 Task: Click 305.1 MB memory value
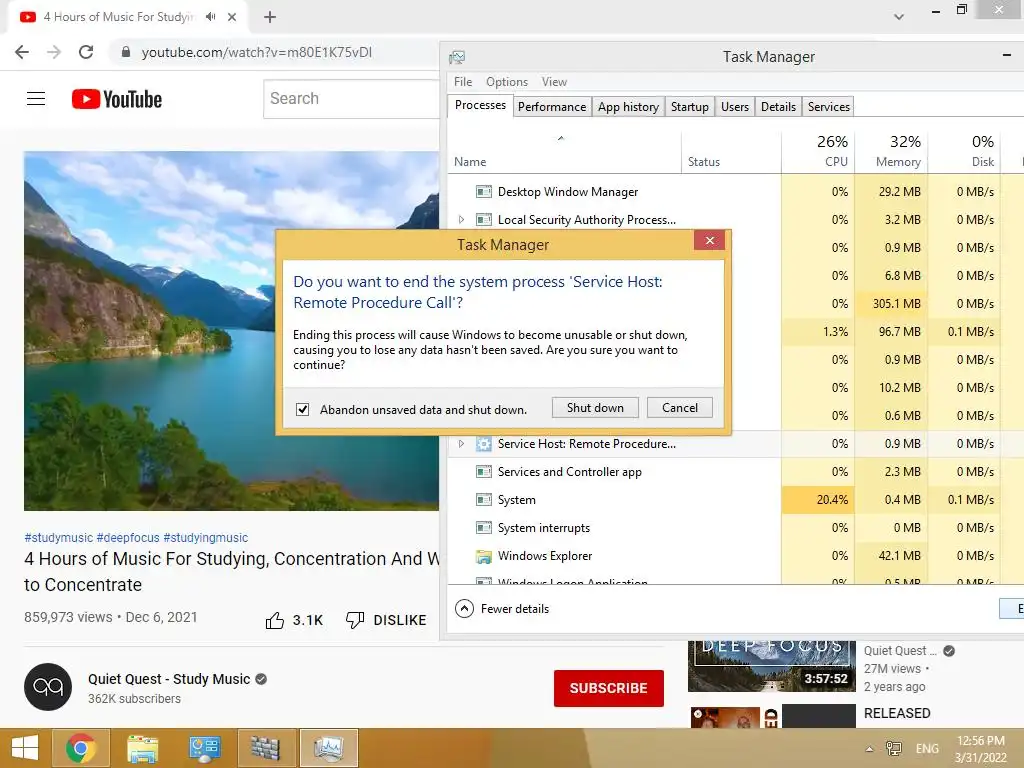click(x=896, y=304)
